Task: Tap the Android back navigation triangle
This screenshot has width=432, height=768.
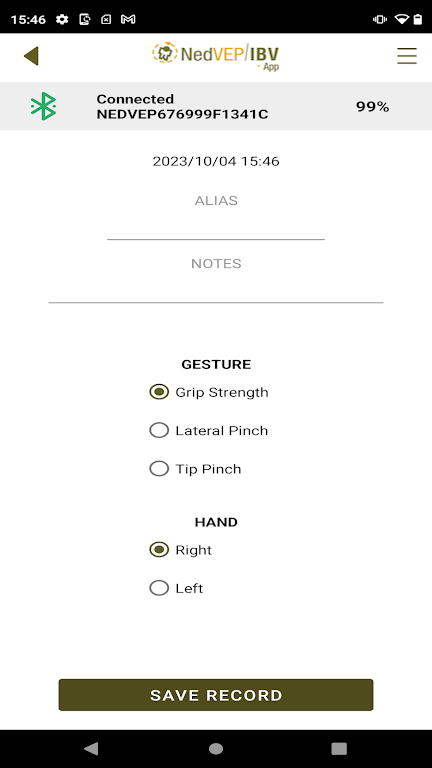Action: (91, 748)
